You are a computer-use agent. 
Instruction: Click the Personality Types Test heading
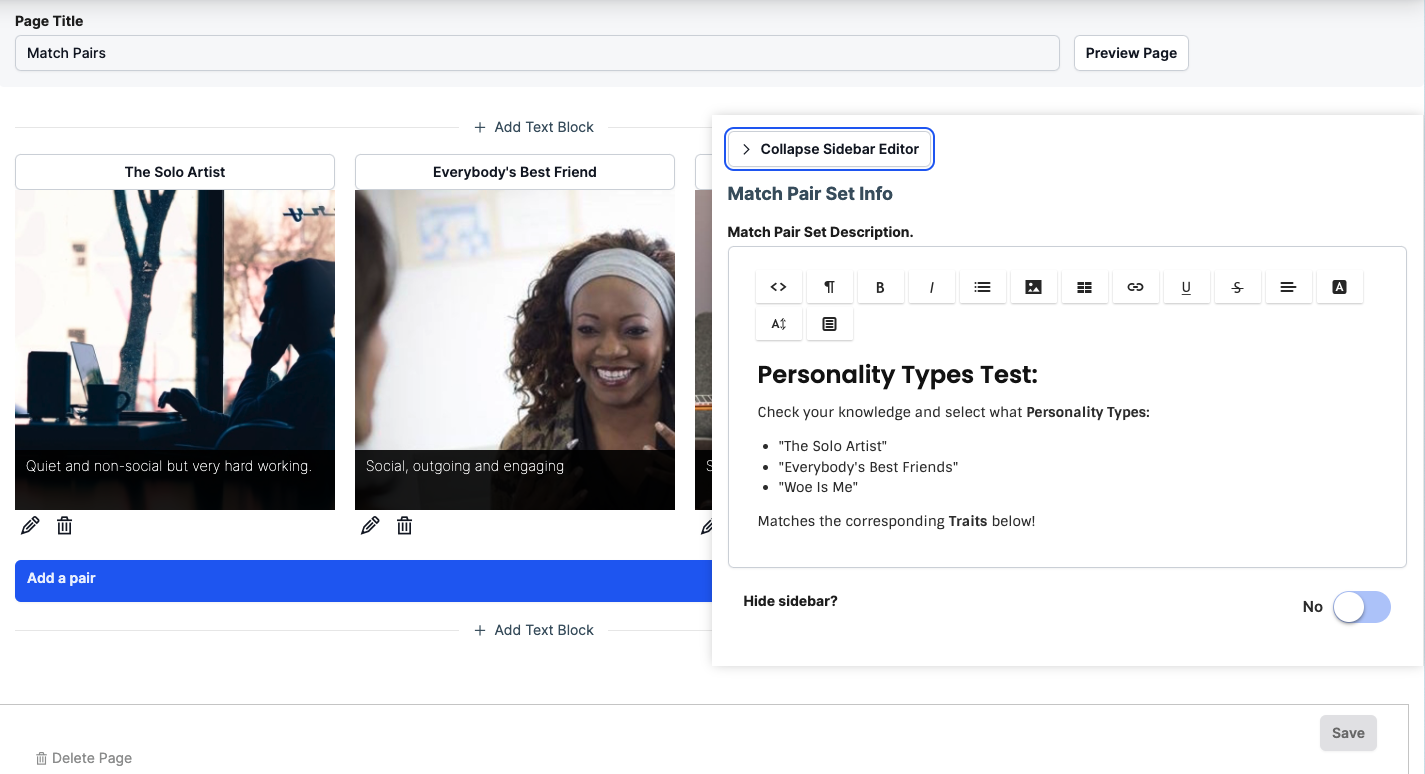coord(898,375)
